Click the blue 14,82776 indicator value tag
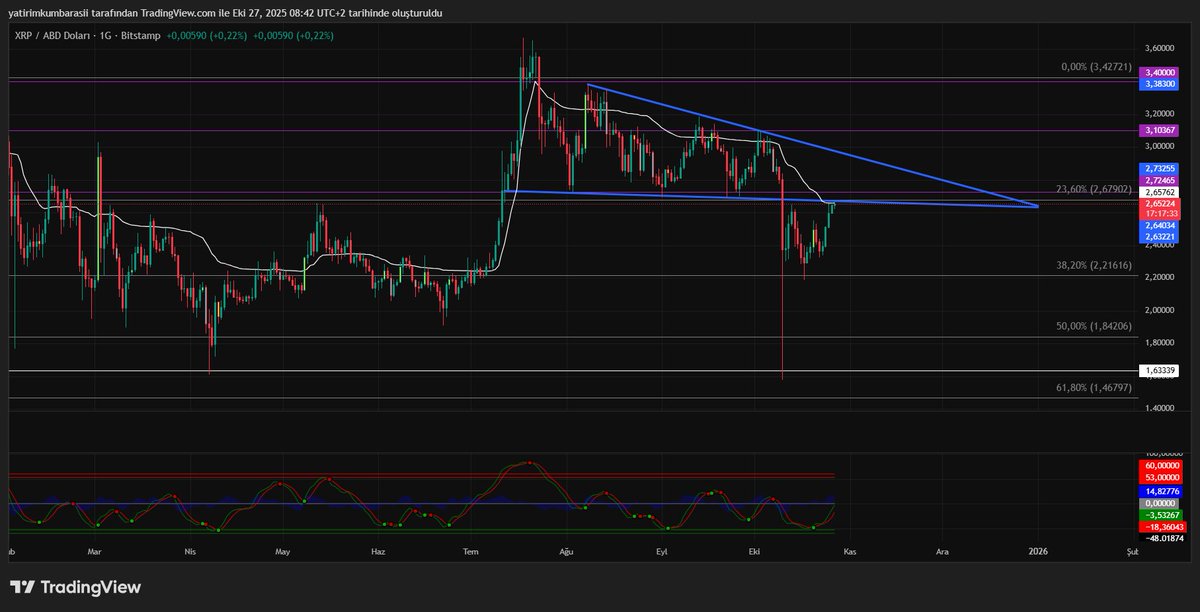This screenshot has width=1200, height=612. (1161, 492)
